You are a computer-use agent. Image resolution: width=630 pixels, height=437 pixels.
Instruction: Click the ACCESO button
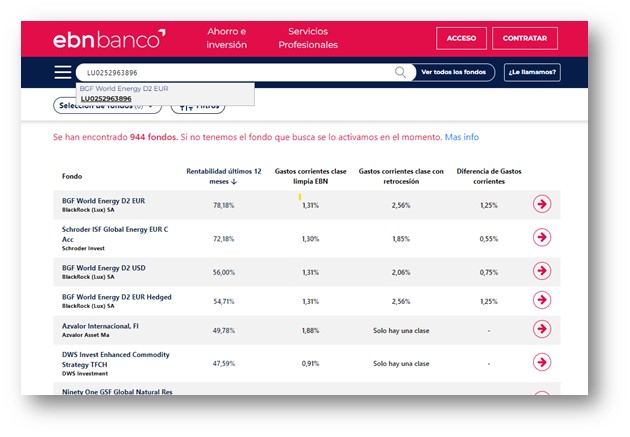pos(461,38)
